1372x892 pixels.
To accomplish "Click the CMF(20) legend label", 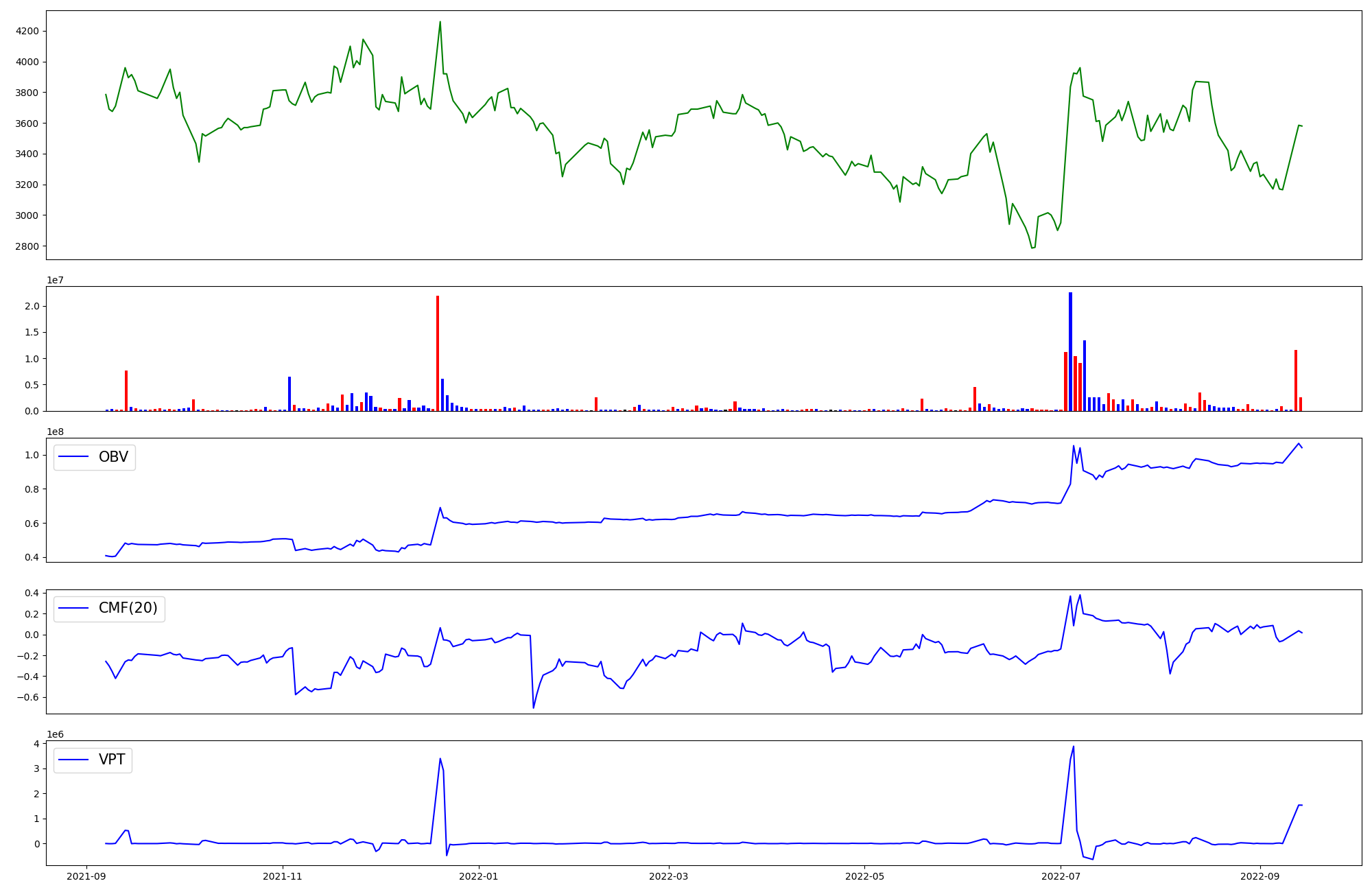I will (x=128, y=609).
